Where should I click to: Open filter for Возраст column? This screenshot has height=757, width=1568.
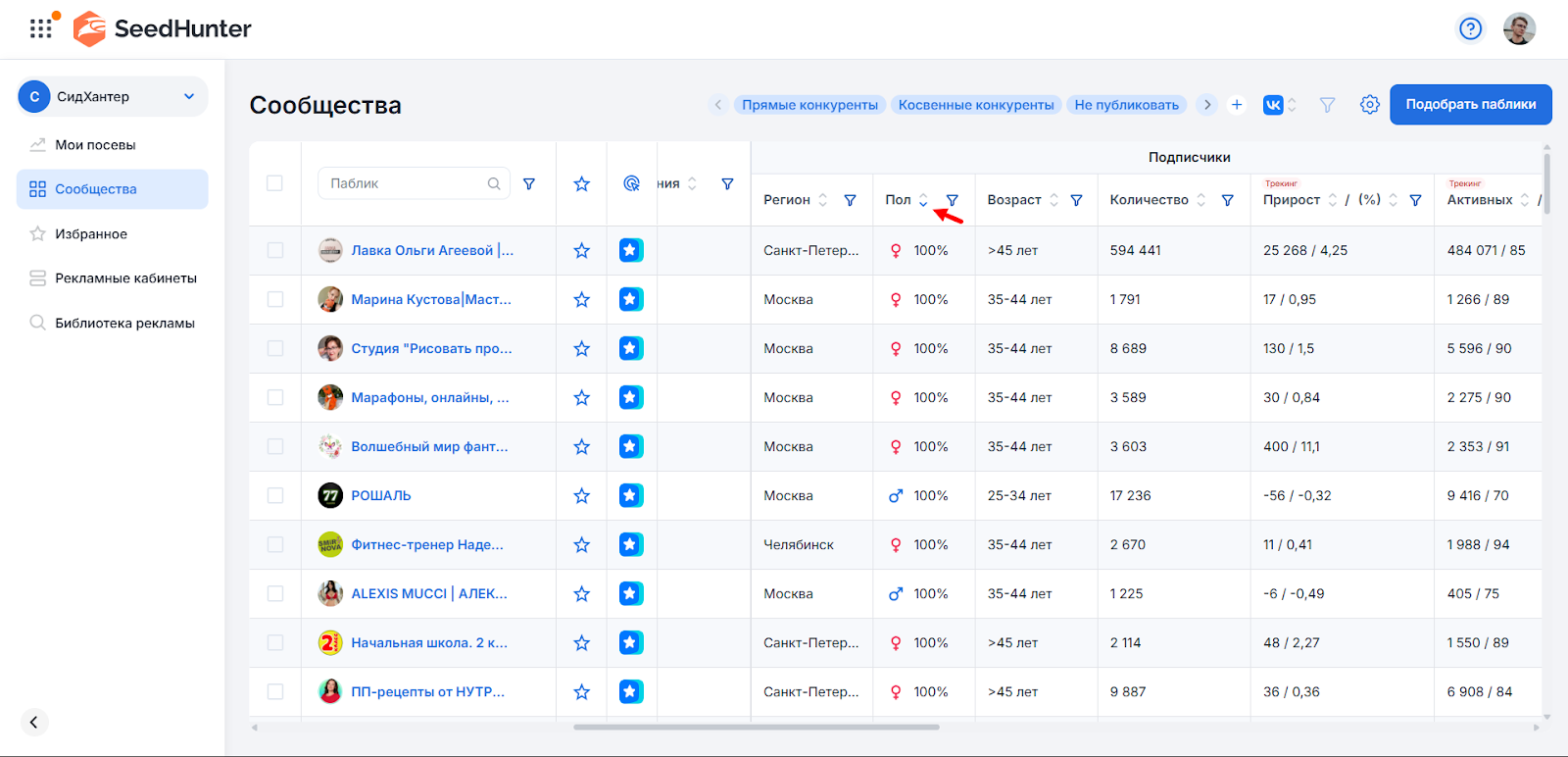point(1076,200)
